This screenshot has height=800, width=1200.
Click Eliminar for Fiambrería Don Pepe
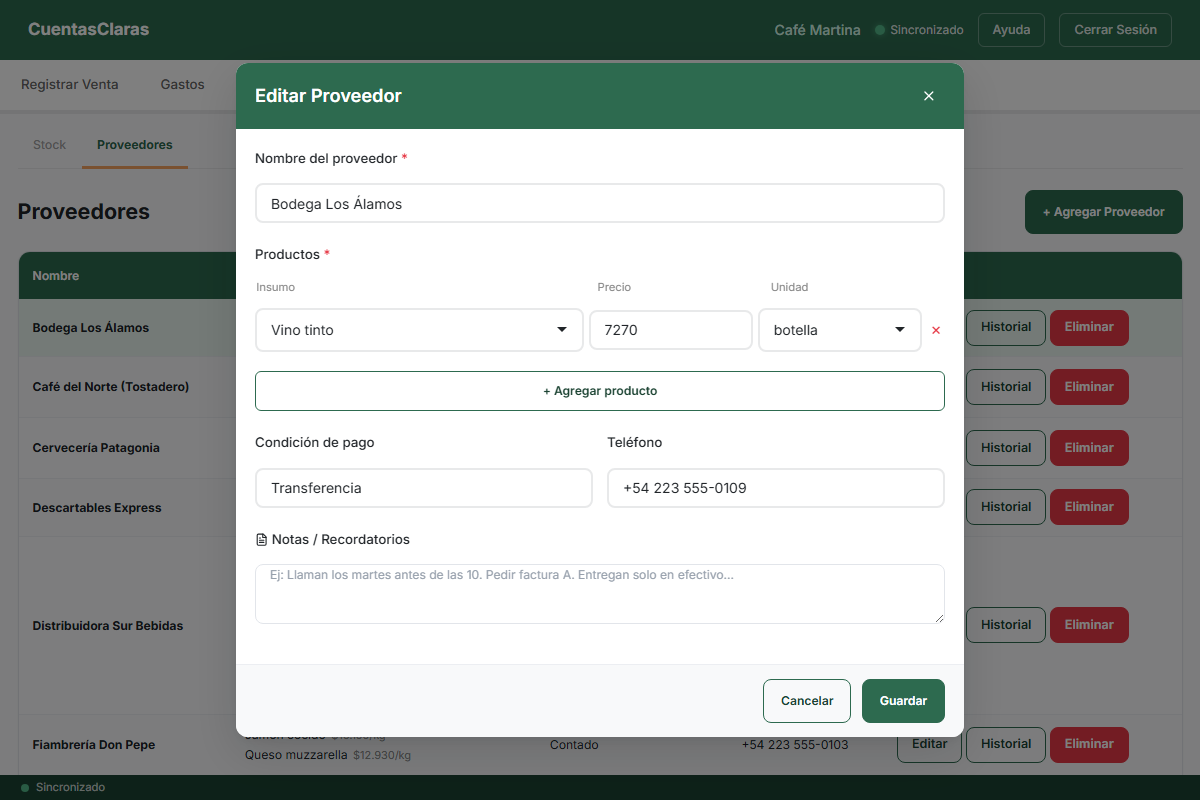click(1089, 744)
